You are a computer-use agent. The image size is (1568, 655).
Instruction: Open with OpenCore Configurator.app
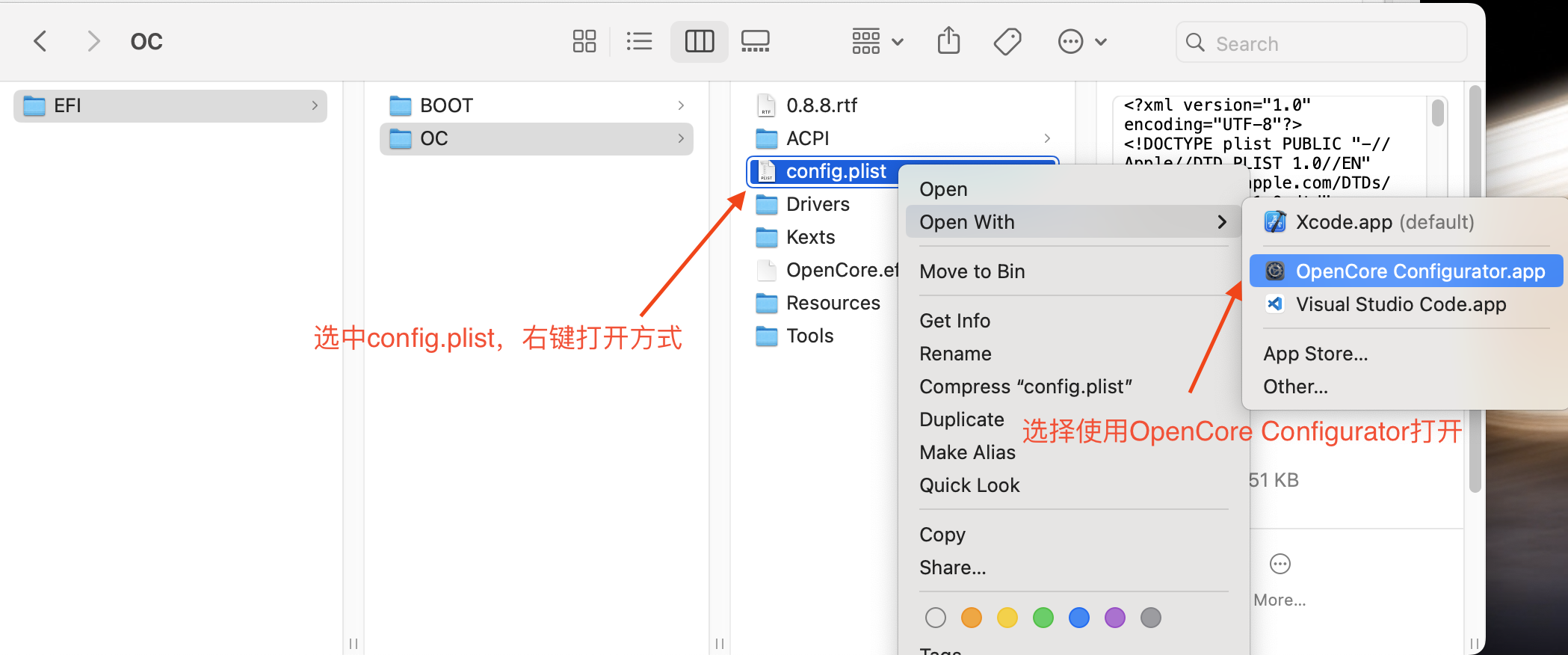tap(1406, 271)
